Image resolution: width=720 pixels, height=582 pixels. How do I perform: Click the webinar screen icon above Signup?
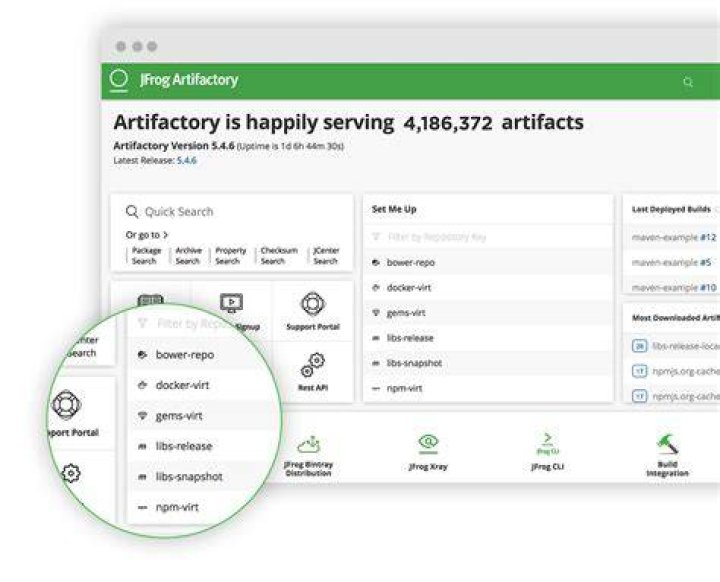point(231,303)
